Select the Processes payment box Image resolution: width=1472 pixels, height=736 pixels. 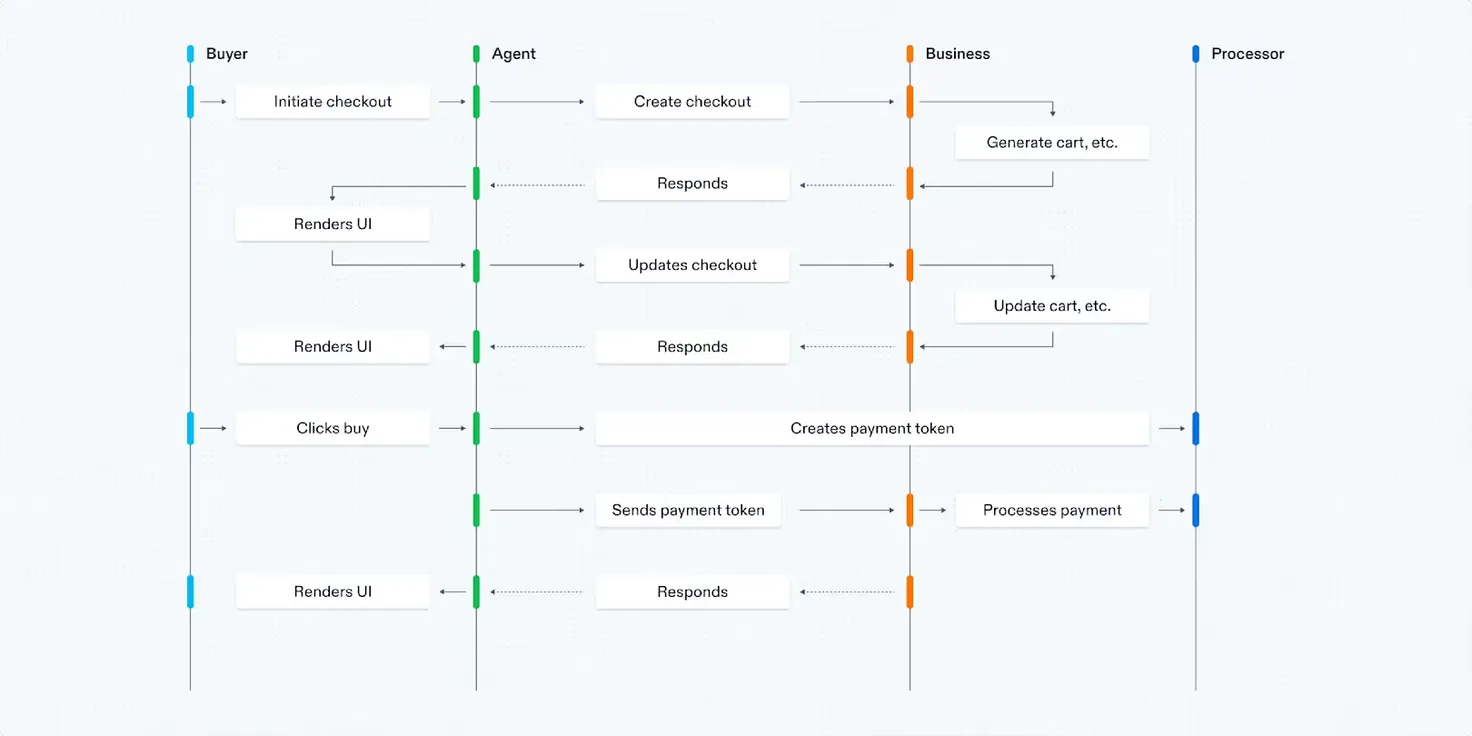(1052, 510)
